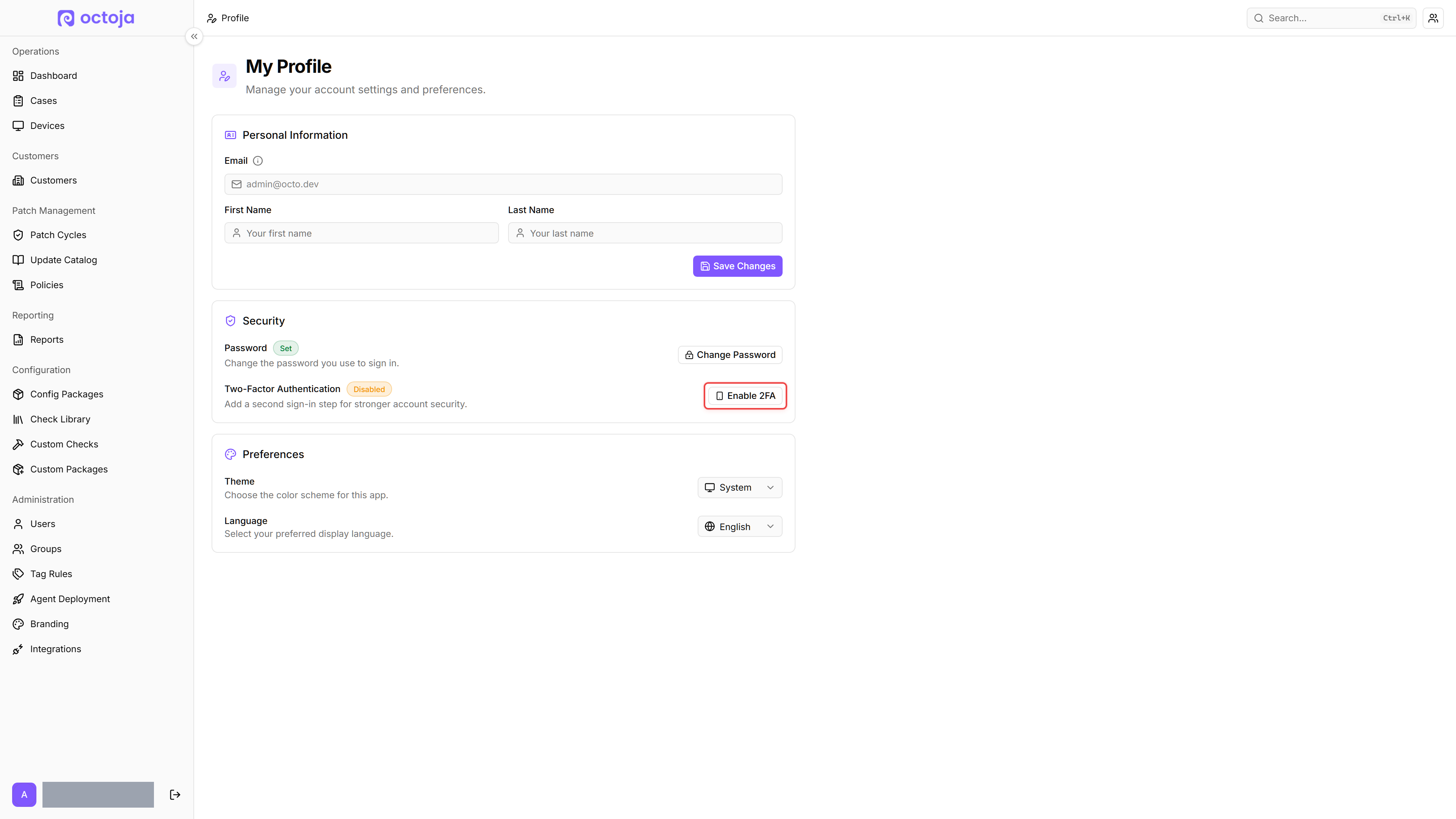This screenshot has width=1456, height=819.
Task: Click the purple avatar with letter A
Action: click(x=24, y=795)
